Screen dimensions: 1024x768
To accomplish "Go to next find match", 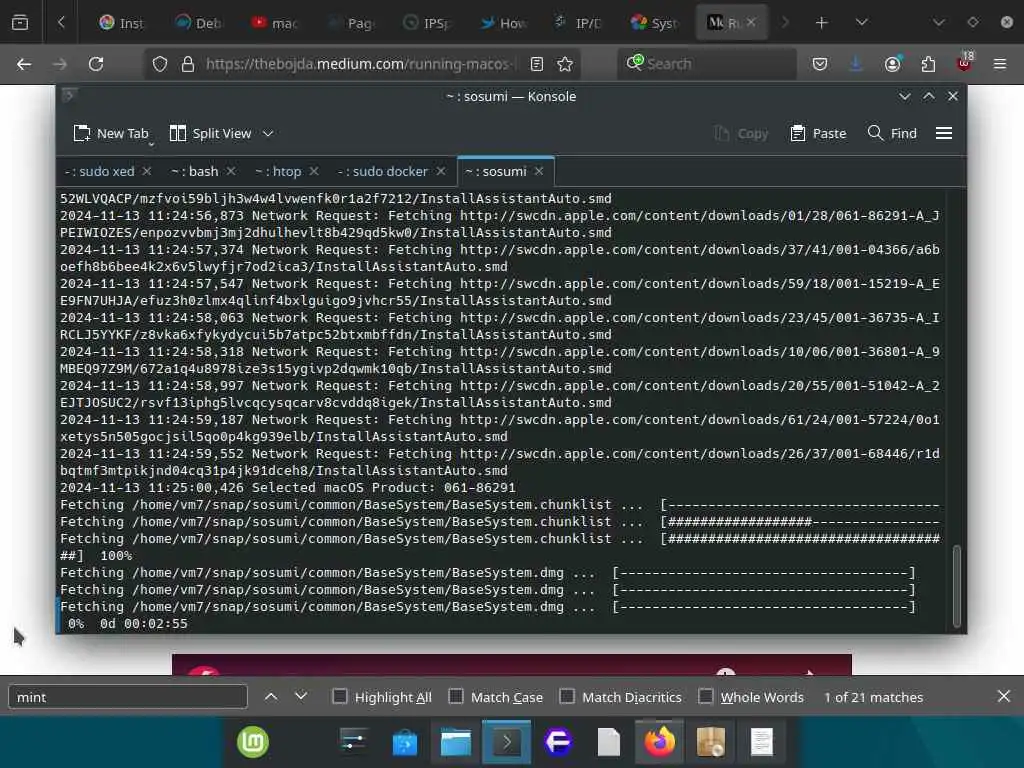I will click(x=301, y=697).
